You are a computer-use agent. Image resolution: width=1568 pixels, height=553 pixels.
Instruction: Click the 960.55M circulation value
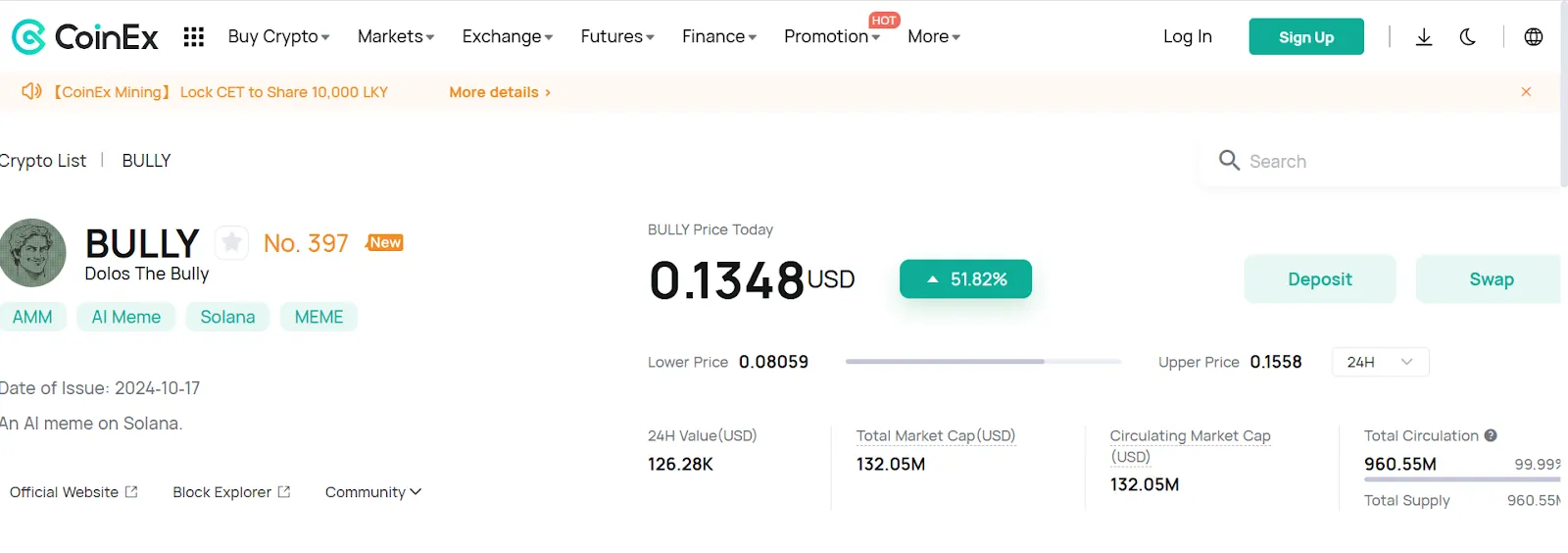click(x=1400, y=464)
